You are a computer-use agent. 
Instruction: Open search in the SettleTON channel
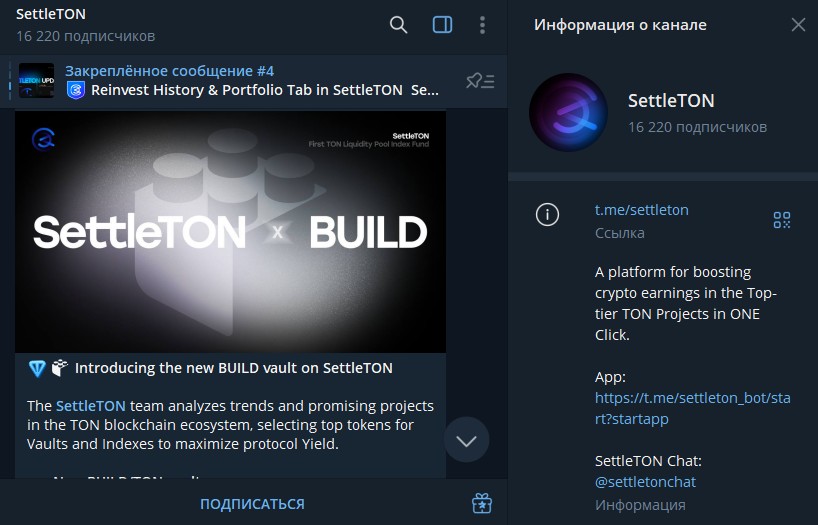point(398,25)
